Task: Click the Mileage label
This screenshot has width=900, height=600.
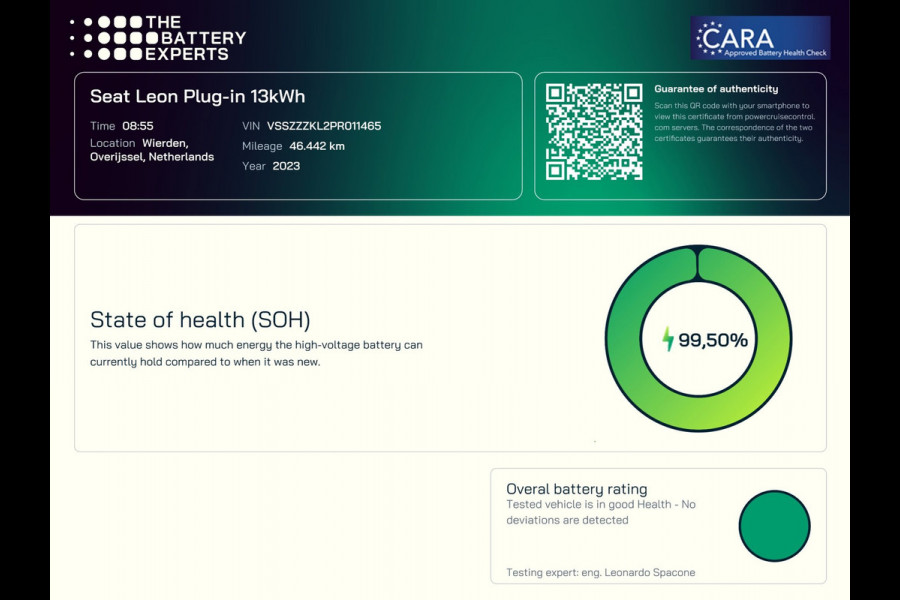Action: click(262, 146)
